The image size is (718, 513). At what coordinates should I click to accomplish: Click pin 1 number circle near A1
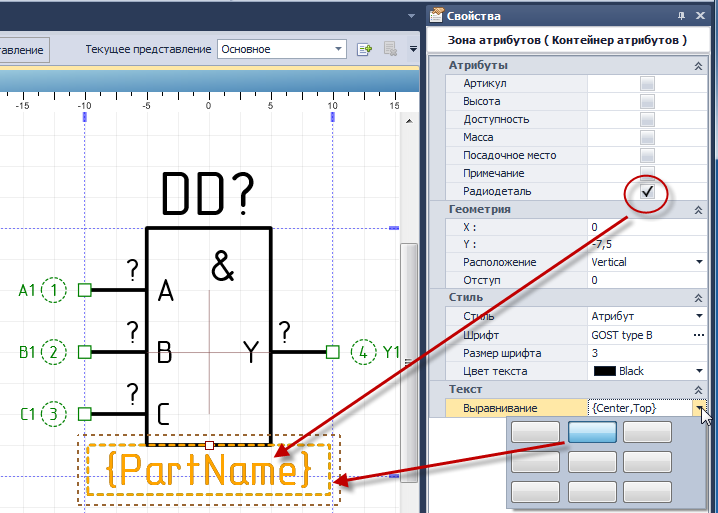(x=54, y=290)
